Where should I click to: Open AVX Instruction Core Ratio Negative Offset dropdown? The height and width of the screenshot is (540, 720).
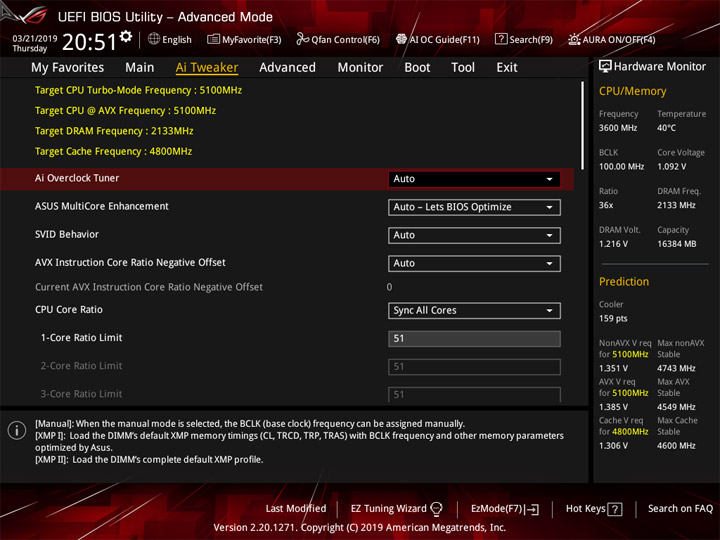[474, 264]
